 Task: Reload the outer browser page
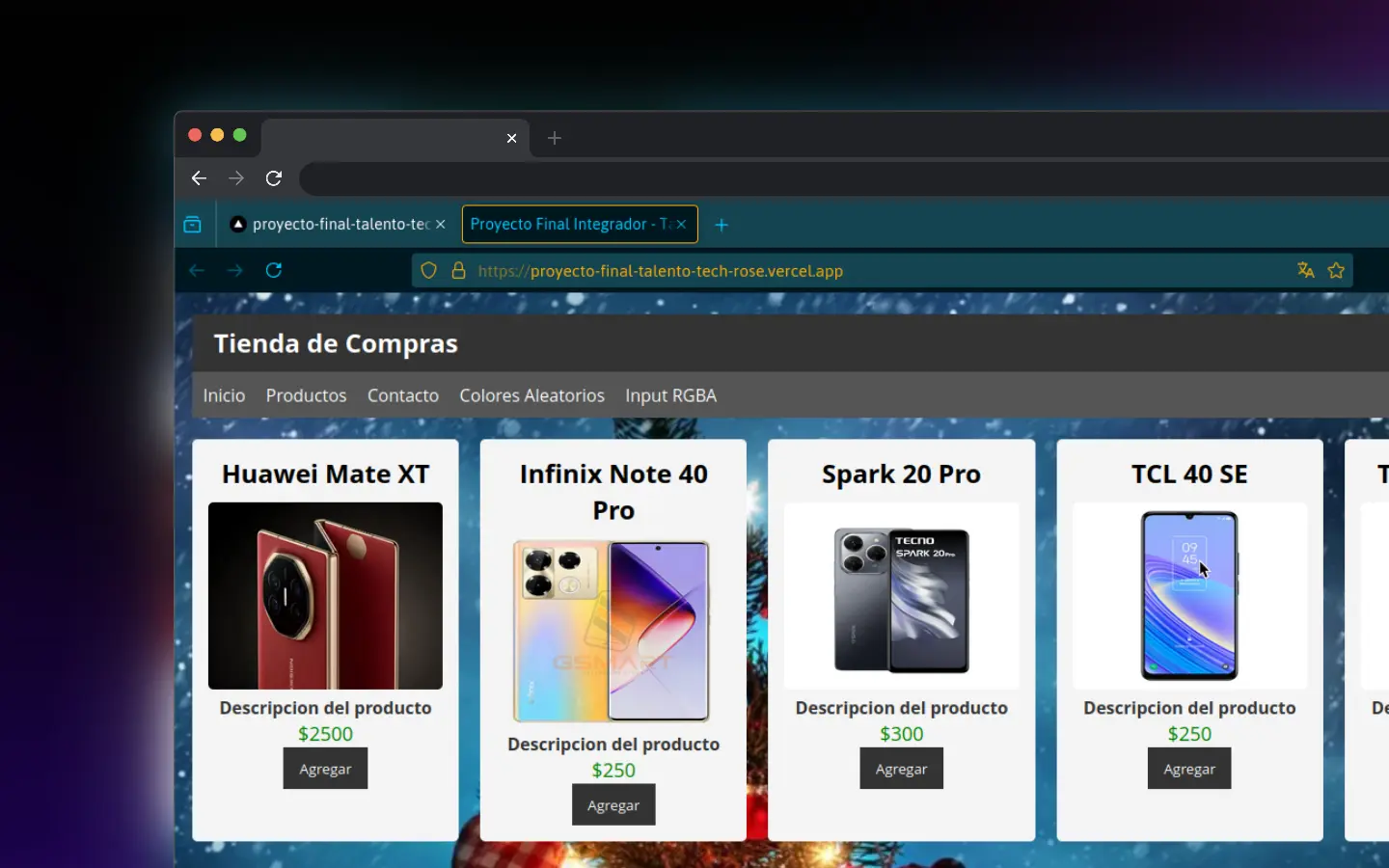point(274,178)
